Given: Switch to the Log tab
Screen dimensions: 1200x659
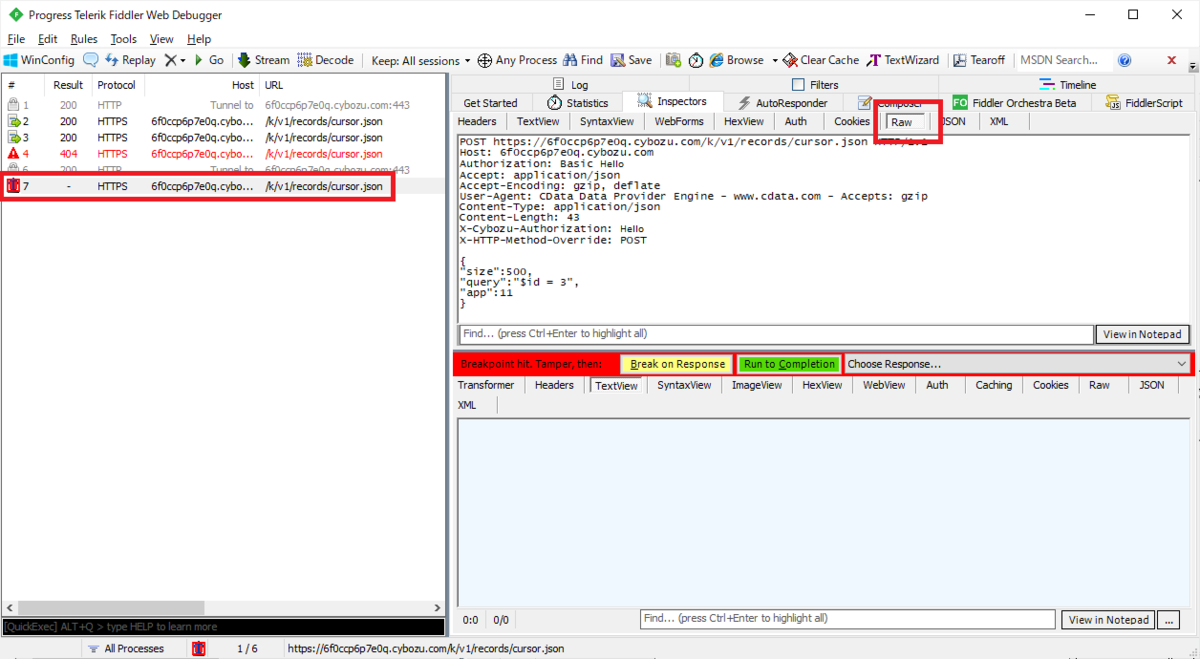Looking at the screenshot, I should point(572,85).
